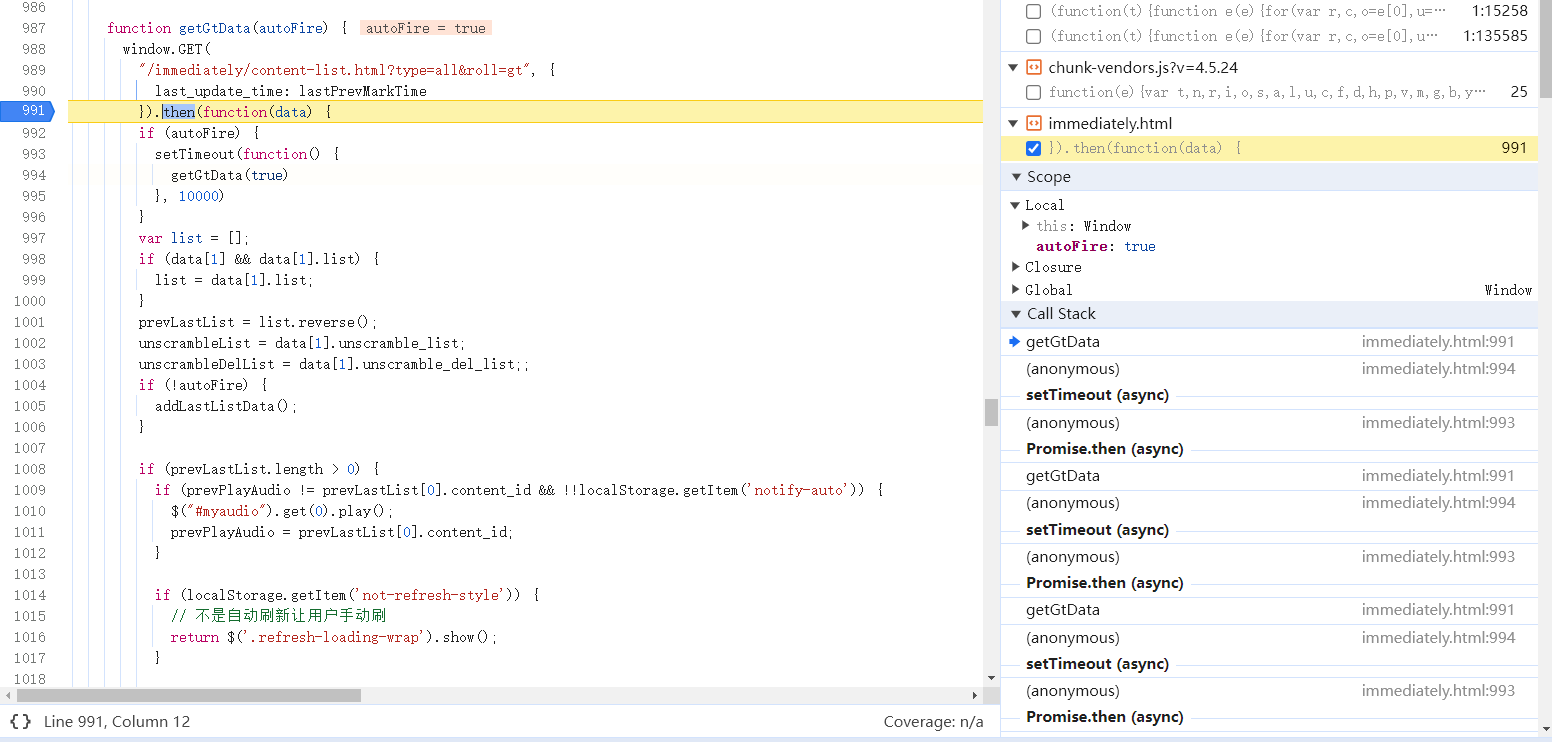Expand the Global scope
Image resolution: width=1552 pixels, height=742 pixels.
pyautogui.click(x=1015, y=290)
